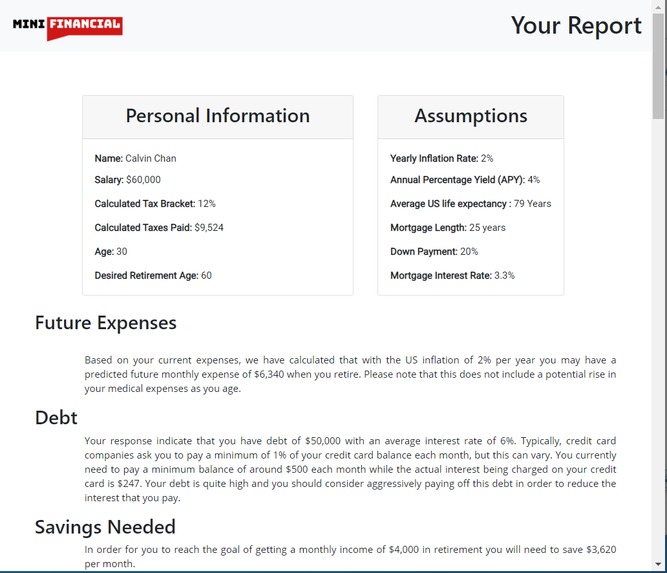The height and width of the screenshot is (573, 667).
Task: Click the Calculated Taxes Paid $9,524 row
Action: point(159,228)
